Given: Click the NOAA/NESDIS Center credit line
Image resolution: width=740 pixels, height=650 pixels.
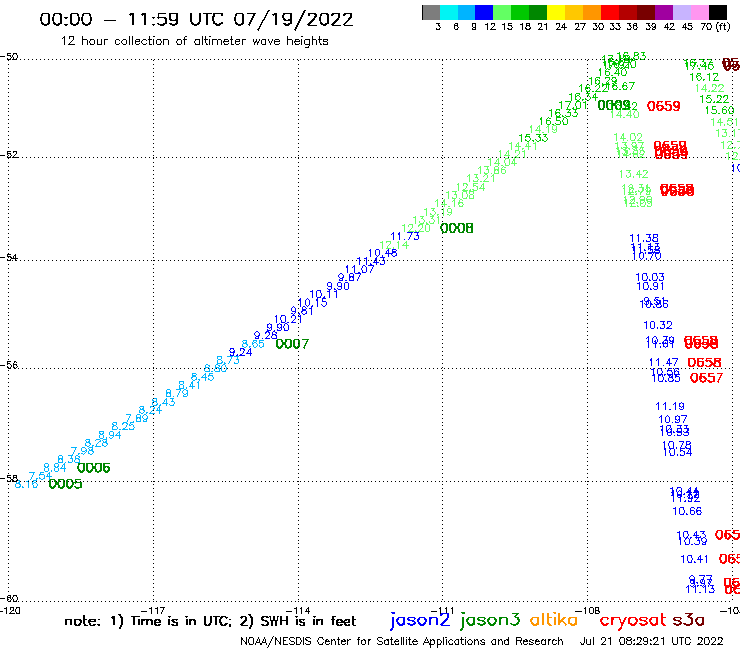Looking at the screenshot, I should pos(402,642).
